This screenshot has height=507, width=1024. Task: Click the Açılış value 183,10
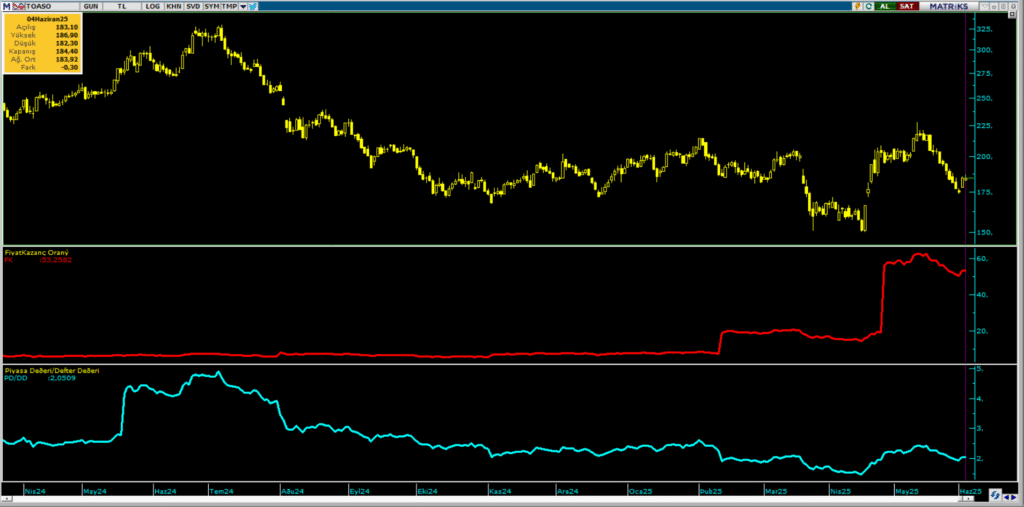(x=69, y=27)
